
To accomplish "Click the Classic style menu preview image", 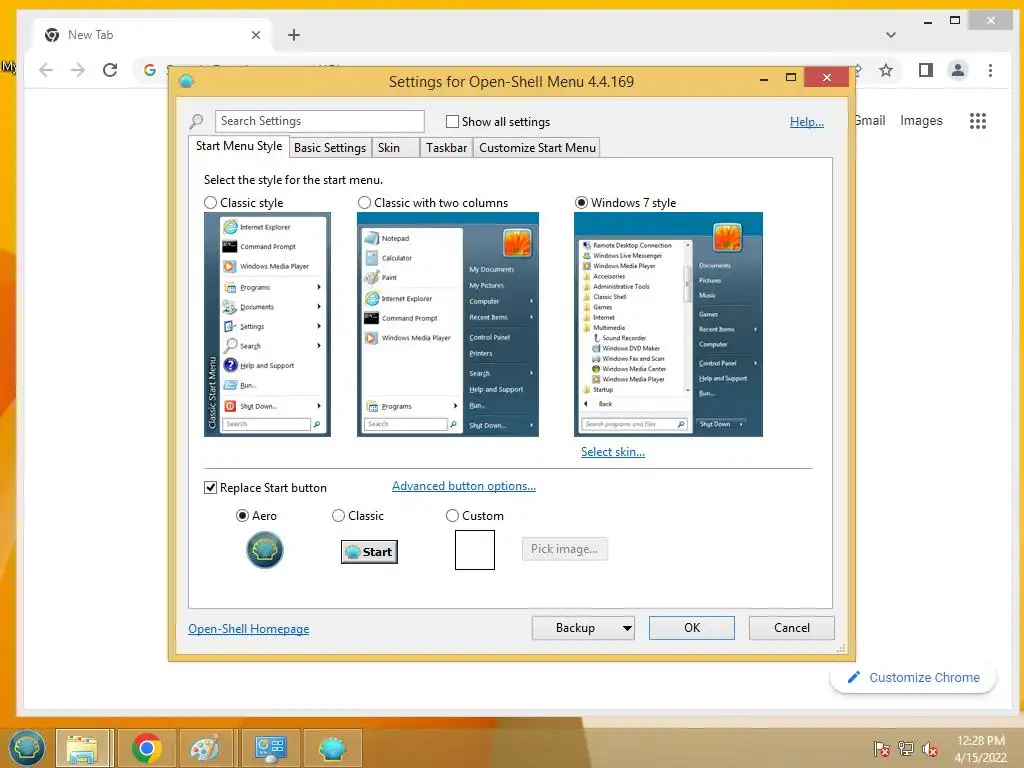I will (267, 325).
